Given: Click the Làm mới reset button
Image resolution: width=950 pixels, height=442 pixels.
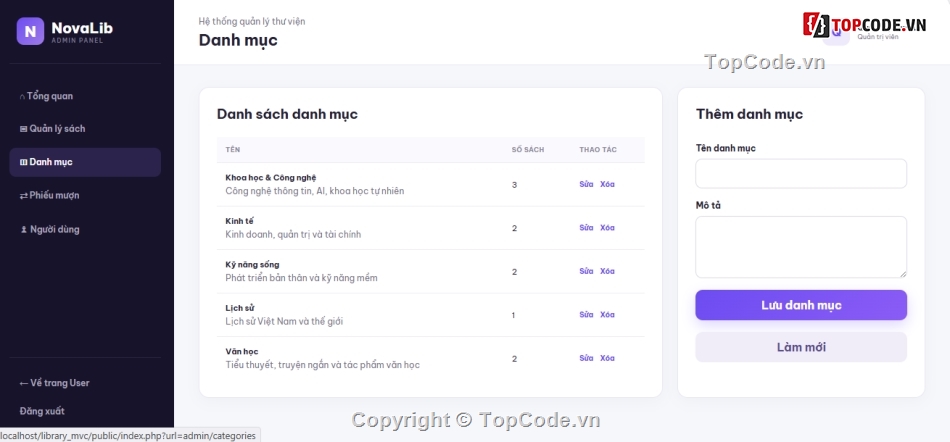Looking at the screenshot, I should (801, 348).
